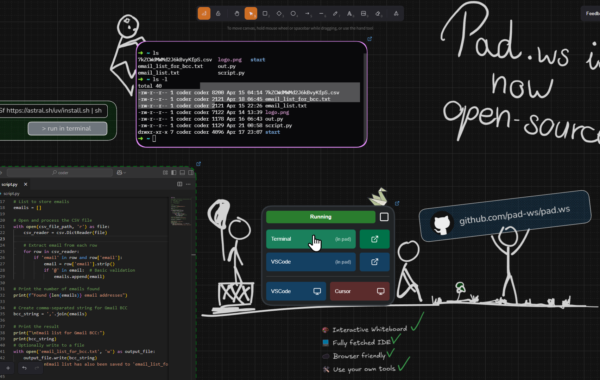Viewport: 600px width, 380px height.
Task: Launch Cursor desktop button
Action: coord(360,291)
